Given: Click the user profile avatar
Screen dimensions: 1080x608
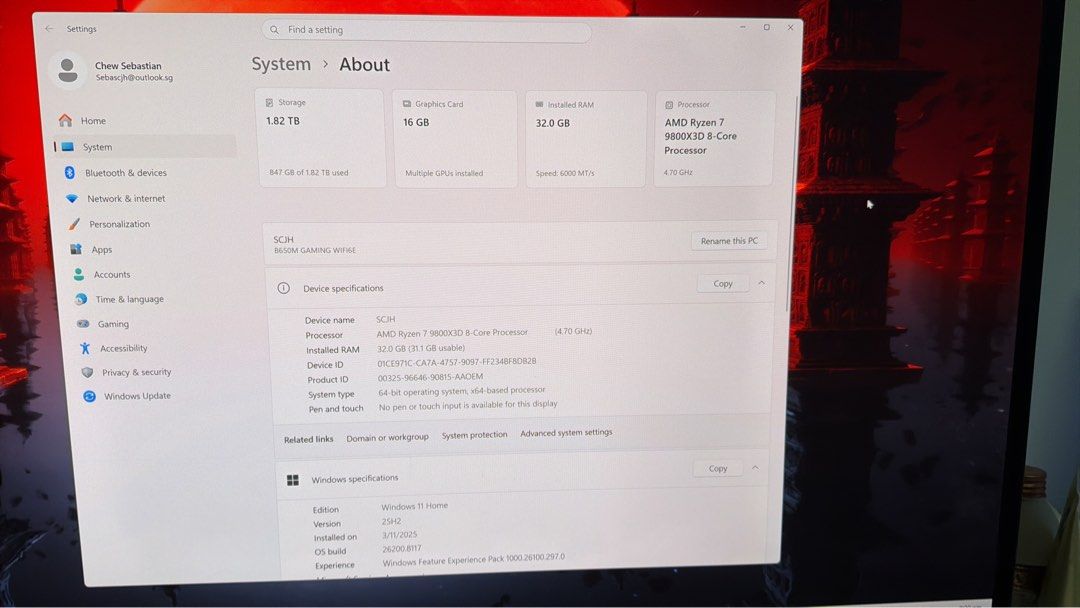Looking at the screenshot, I should tap(68, 70).
